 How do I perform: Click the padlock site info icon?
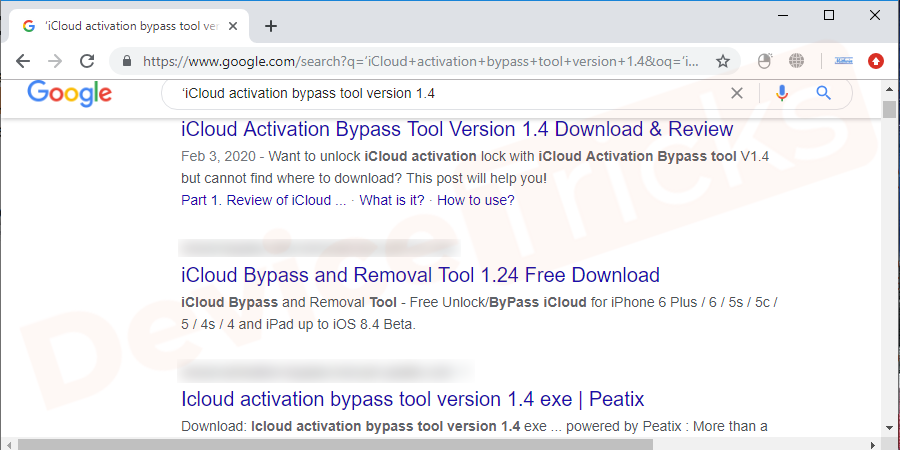point(127,61)
